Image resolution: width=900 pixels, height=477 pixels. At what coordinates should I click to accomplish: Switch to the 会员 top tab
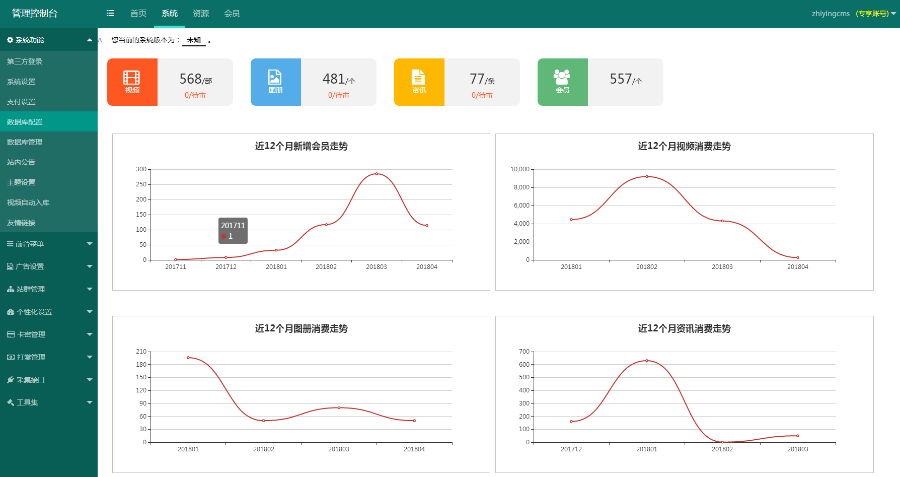click(x=232, y=13)
